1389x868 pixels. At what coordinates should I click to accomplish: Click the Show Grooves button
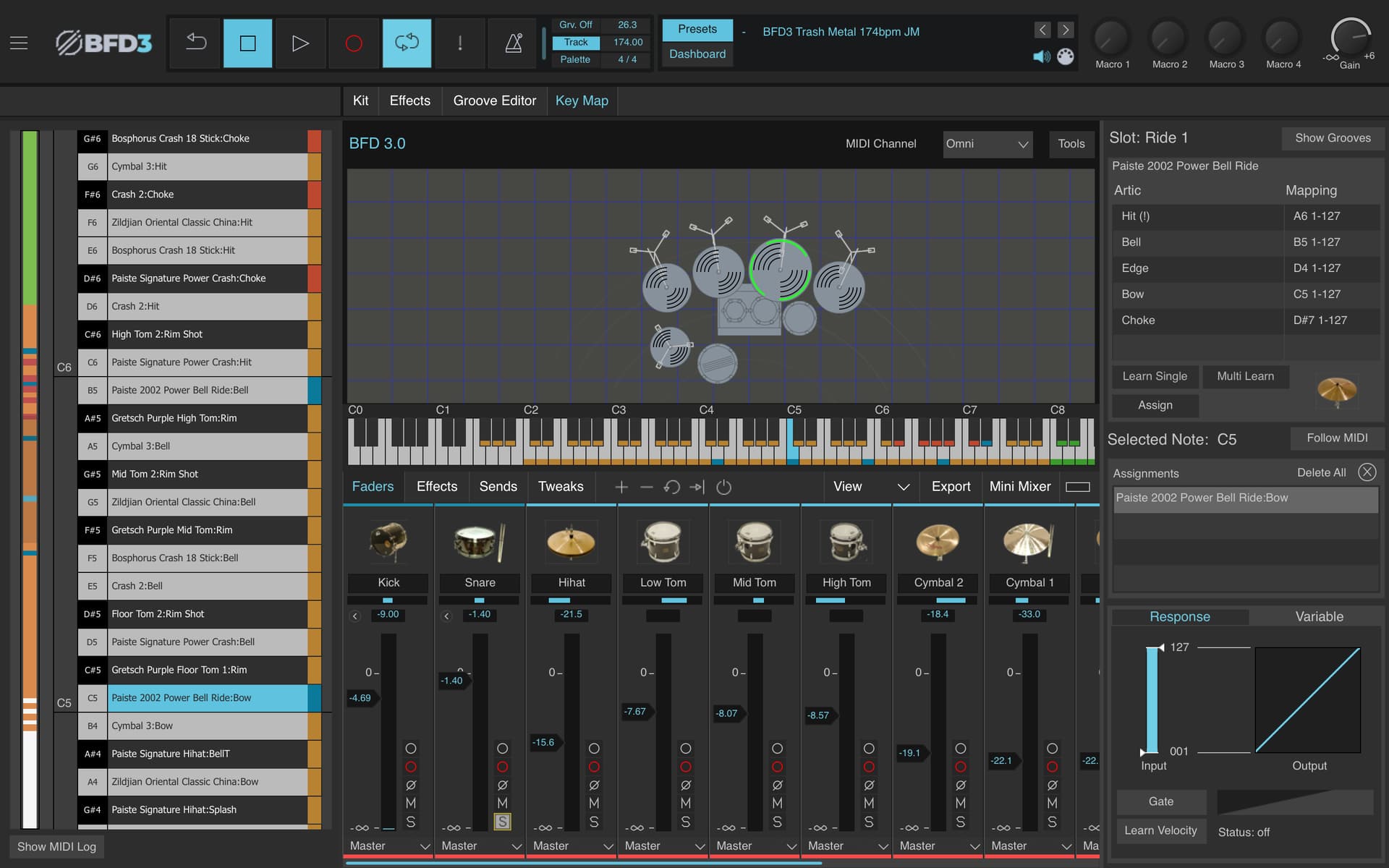point(1333,138)
